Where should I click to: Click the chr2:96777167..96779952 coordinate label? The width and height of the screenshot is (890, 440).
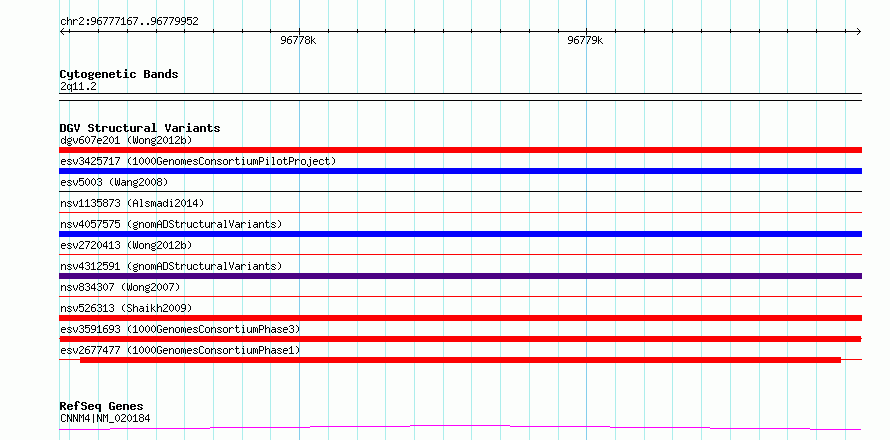click(129, 22)
